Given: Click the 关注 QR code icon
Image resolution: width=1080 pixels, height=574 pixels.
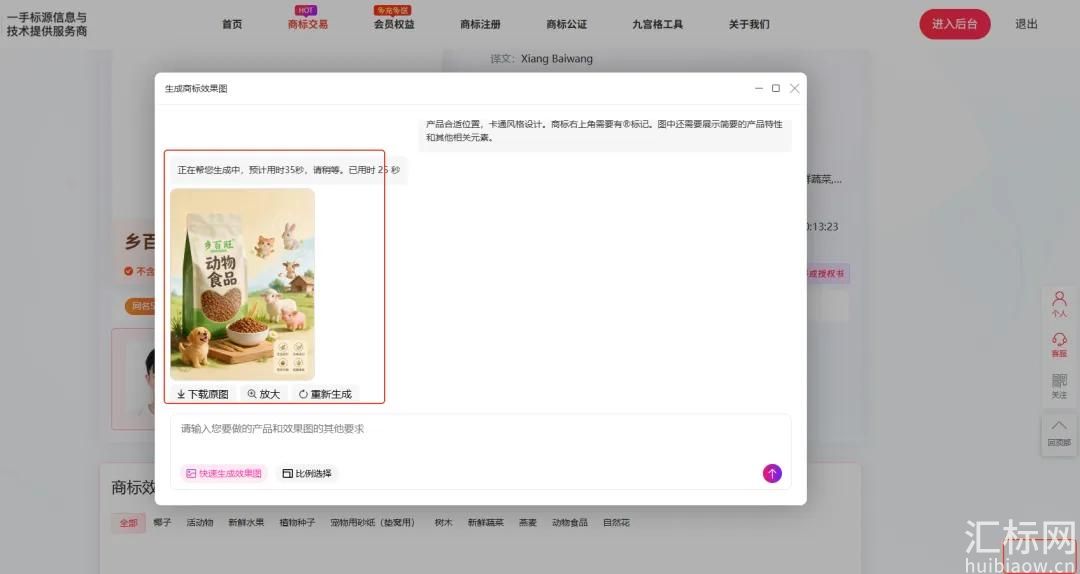Looking at the screenshot, I should [1059, 386].
